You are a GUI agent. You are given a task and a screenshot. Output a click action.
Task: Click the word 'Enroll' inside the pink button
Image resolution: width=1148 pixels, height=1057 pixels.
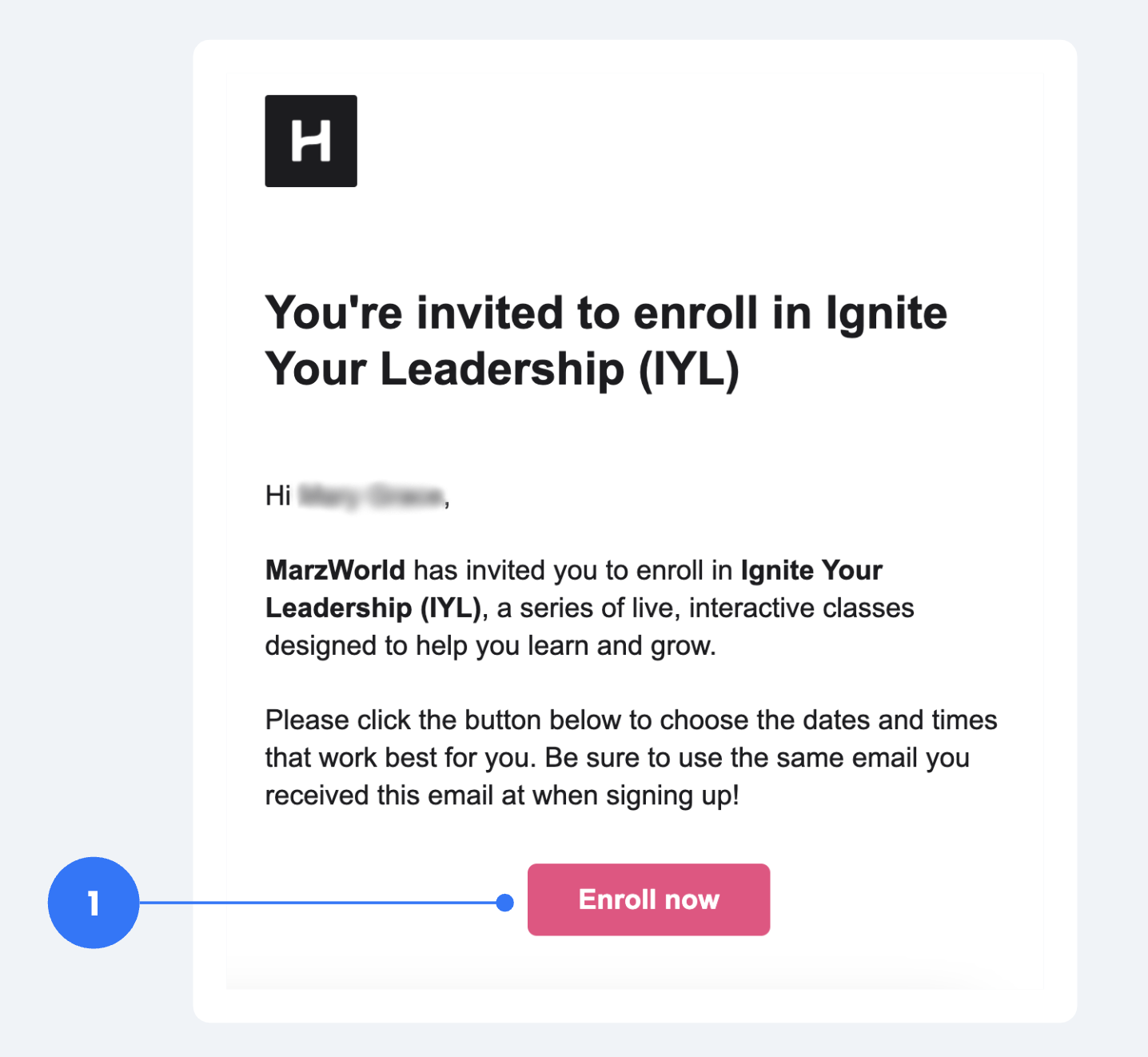click(x=617, y=899)
